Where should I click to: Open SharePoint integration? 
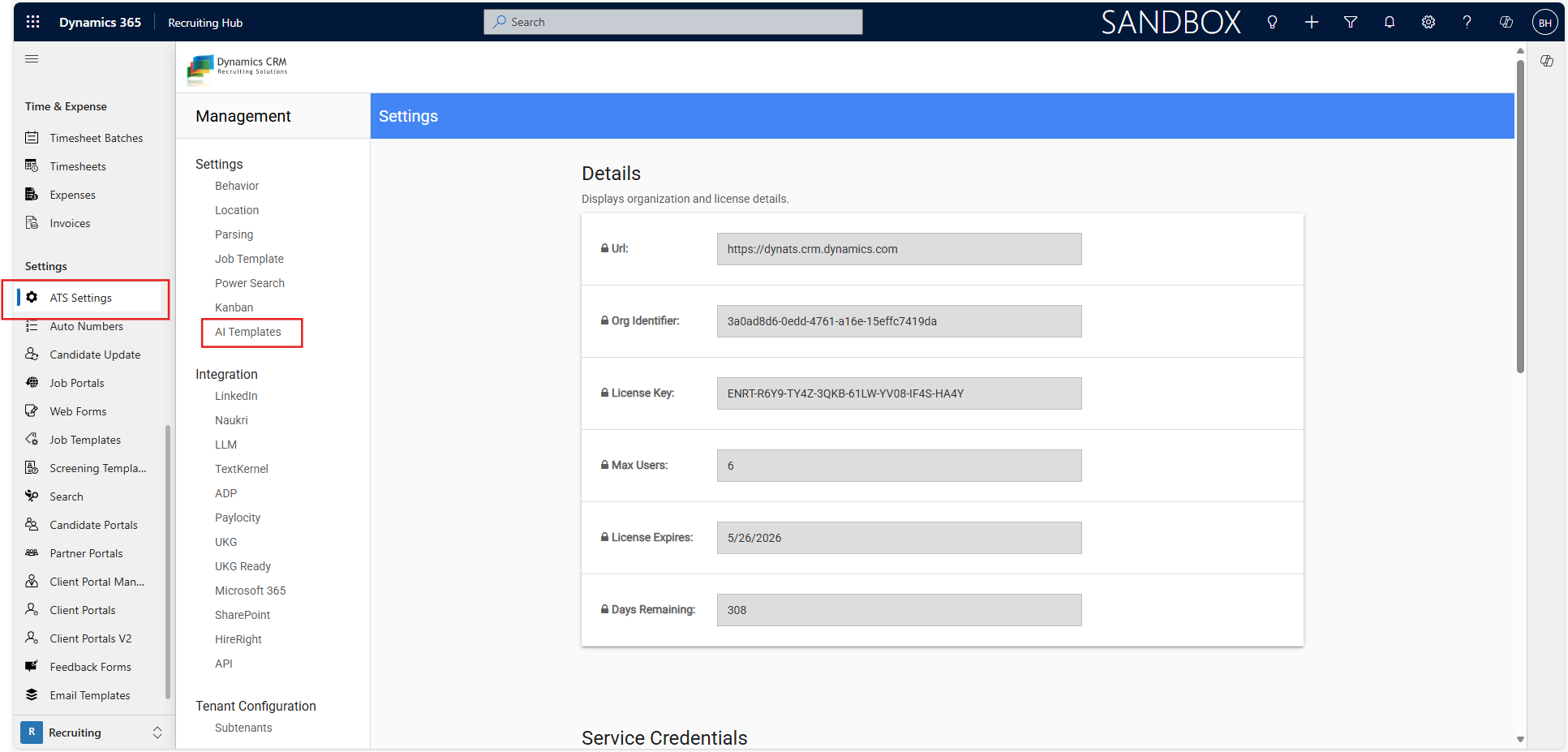coord(243,615)
